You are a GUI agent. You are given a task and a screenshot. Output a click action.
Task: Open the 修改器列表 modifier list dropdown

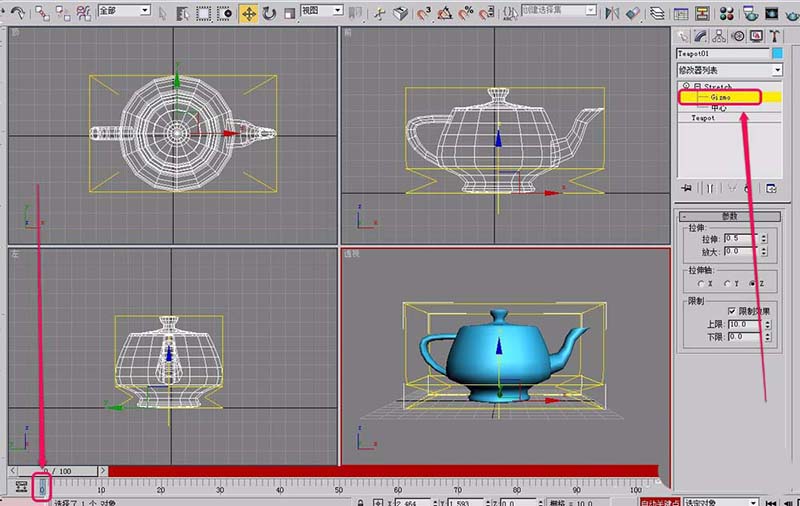729,69
